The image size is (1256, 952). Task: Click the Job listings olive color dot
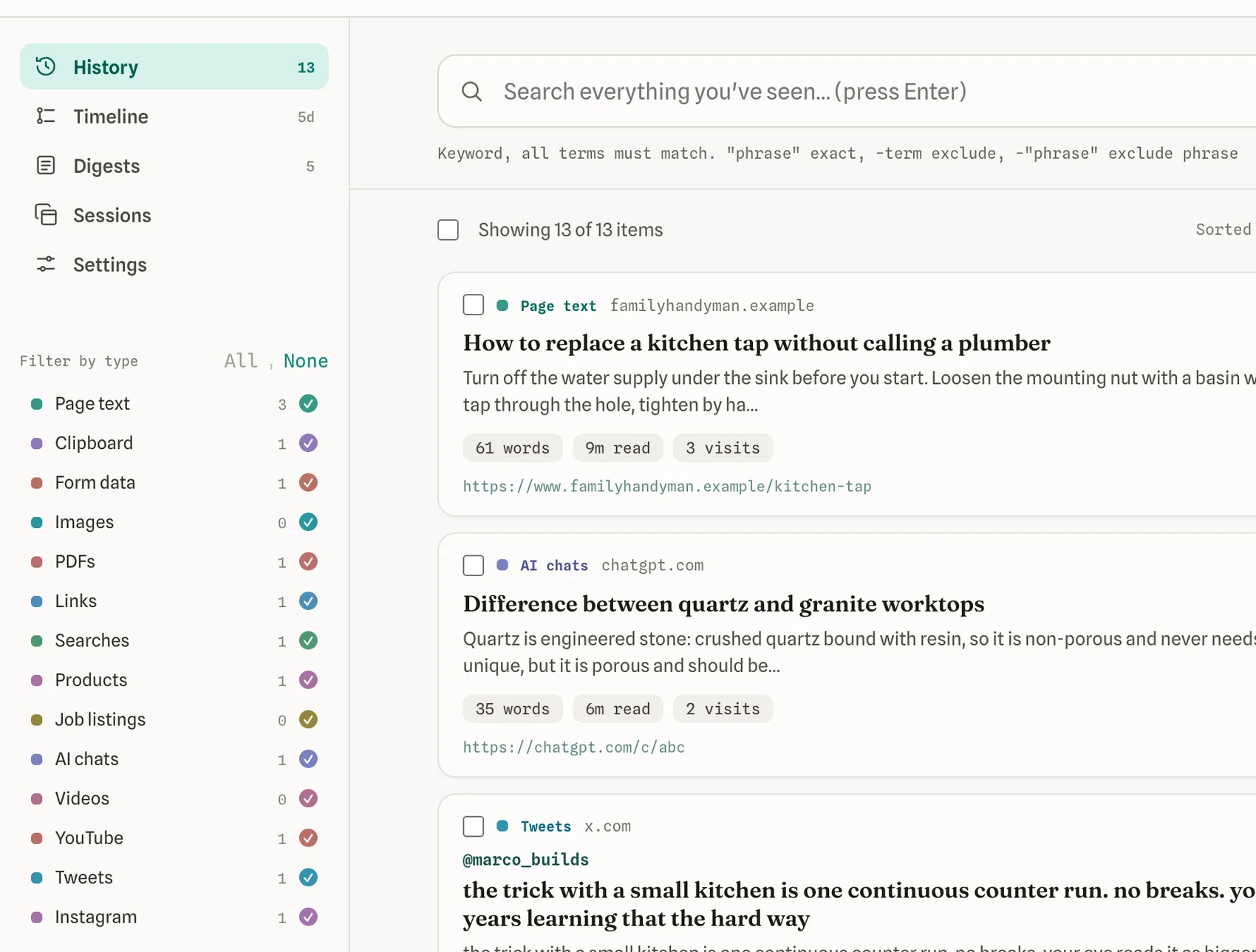coord(36,720)
